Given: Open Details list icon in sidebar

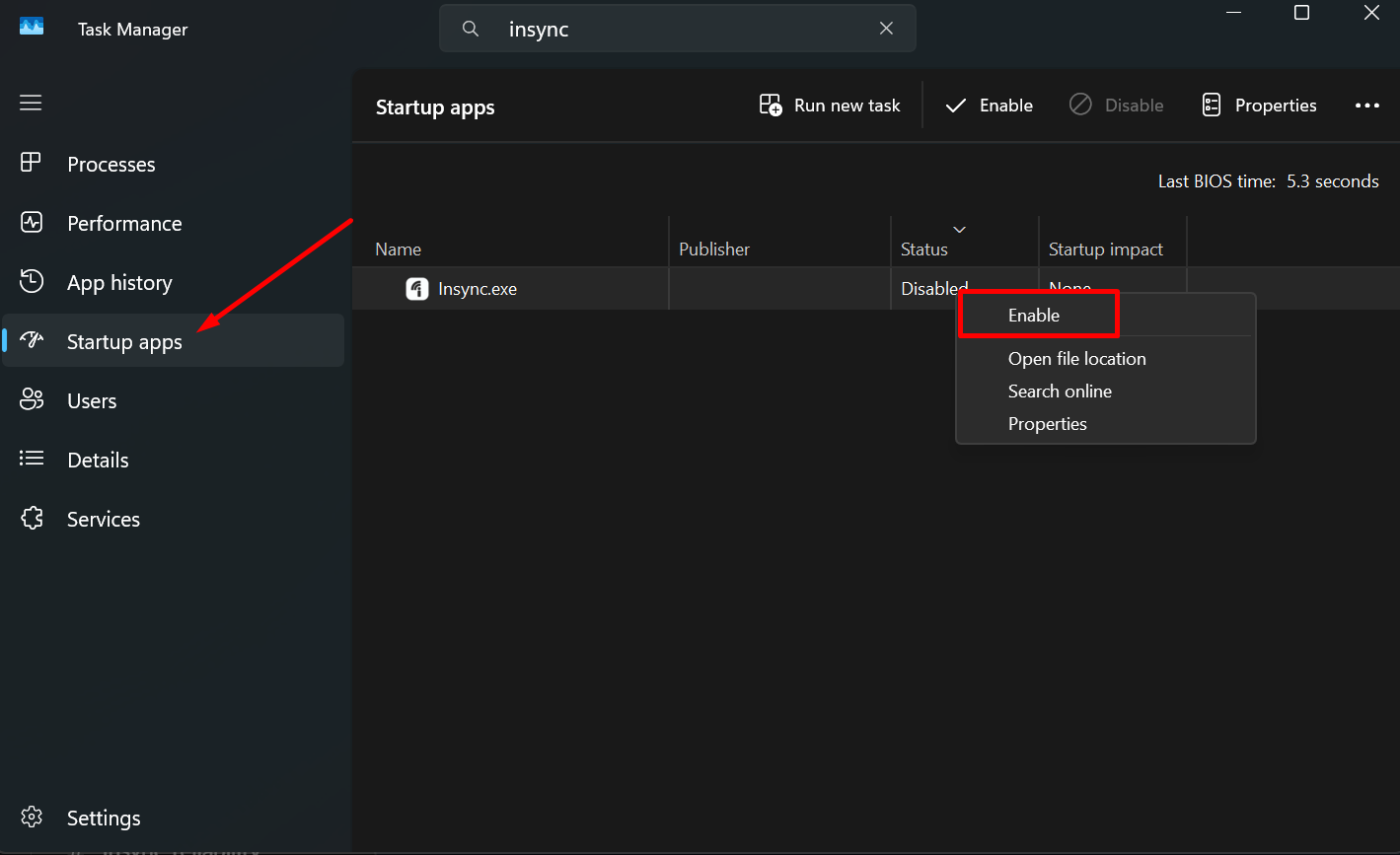Looking at the screenshot, I should click(x=32, y=459).
